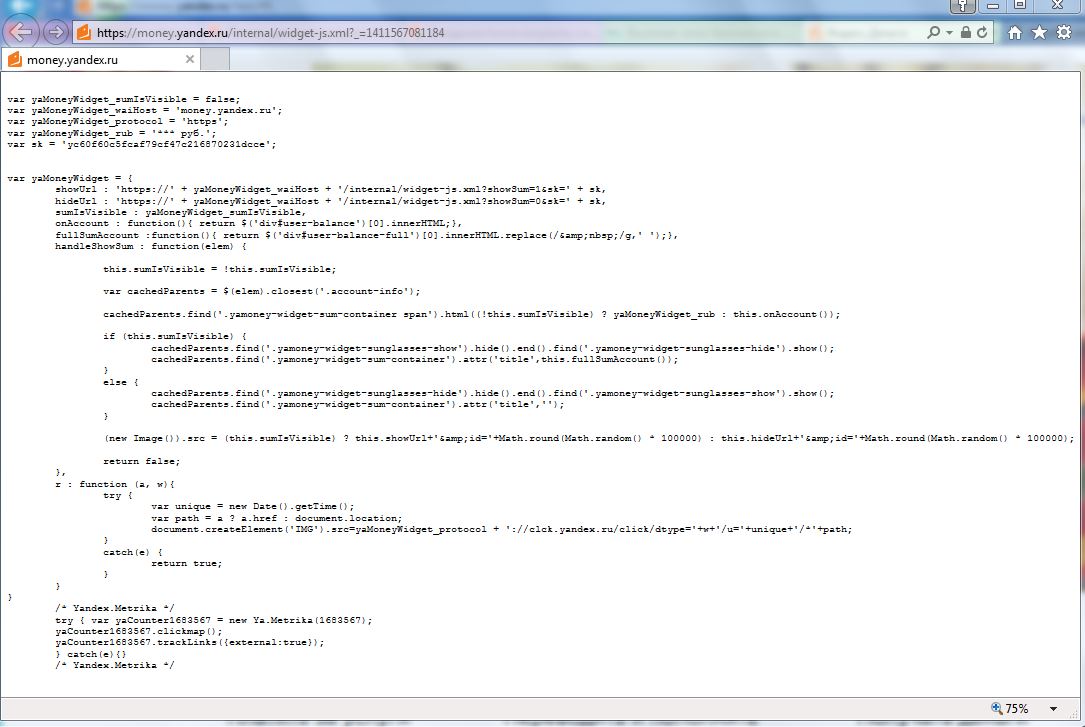Click the document.createElement('IMG') line
Screen dimensions: 1085x727
(502, 528)
